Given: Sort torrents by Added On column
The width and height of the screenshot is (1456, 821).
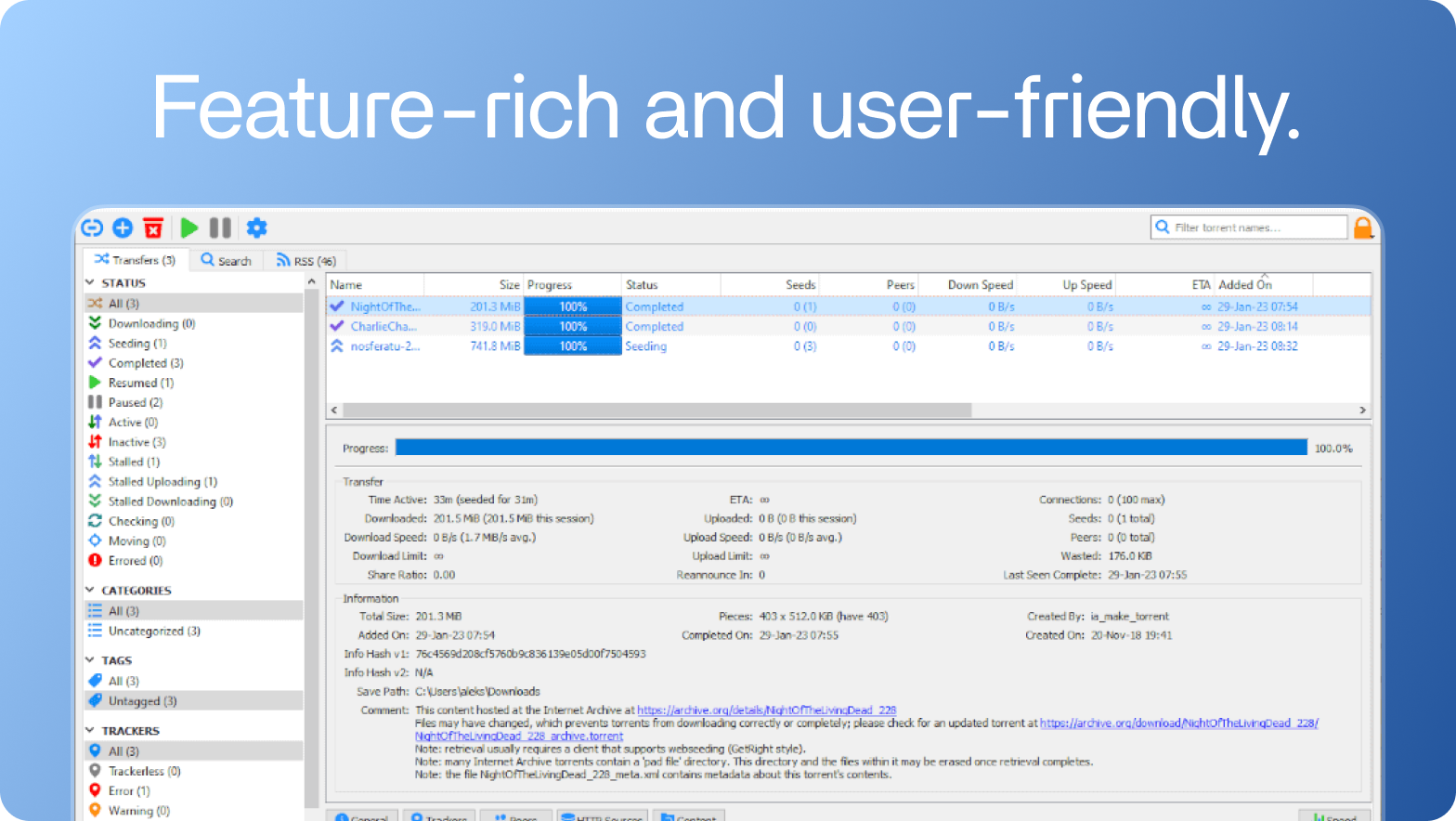Looking at the screenshot, I should (x=1244, y=285).
